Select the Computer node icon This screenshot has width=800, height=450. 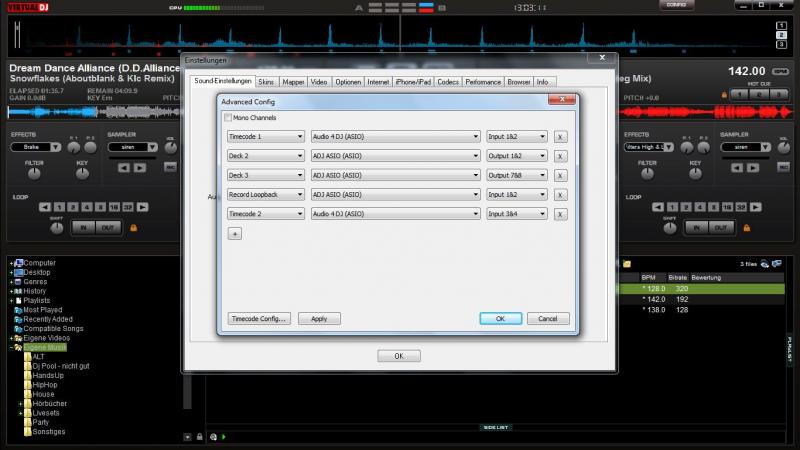coord(19,263)
